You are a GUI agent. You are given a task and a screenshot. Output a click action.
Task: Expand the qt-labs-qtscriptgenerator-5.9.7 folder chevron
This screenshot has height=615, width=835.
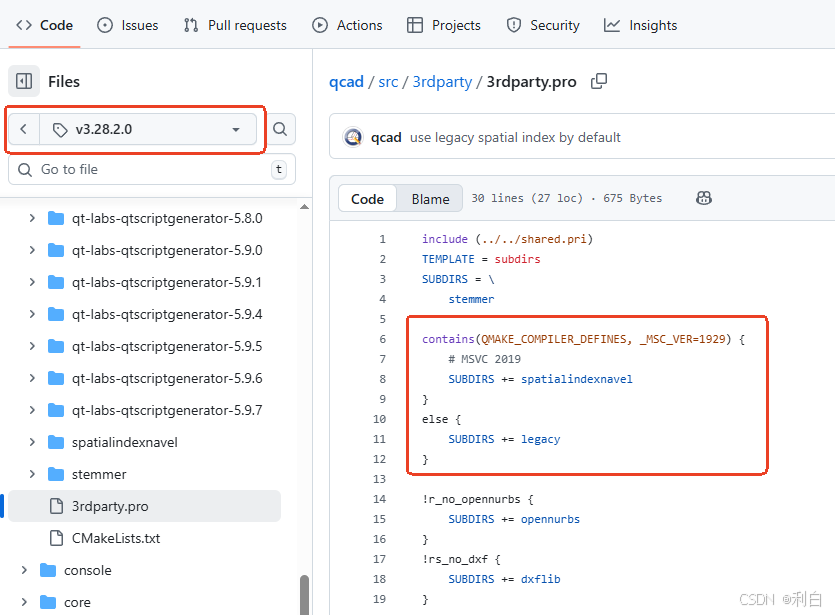click(x=32, y=411)
